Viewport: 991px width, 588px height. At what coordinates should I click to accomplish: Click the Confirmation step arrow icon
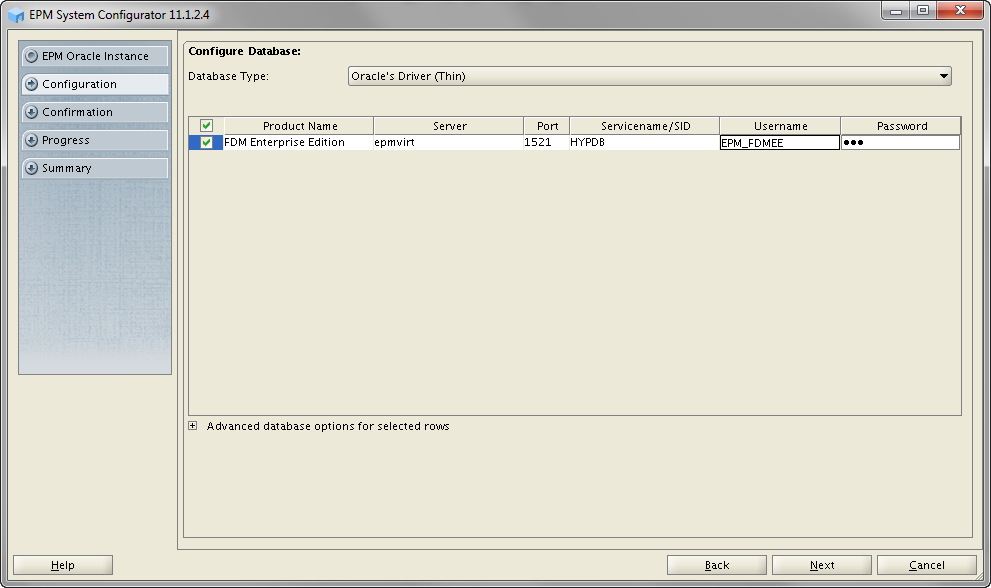coord(31,112)
